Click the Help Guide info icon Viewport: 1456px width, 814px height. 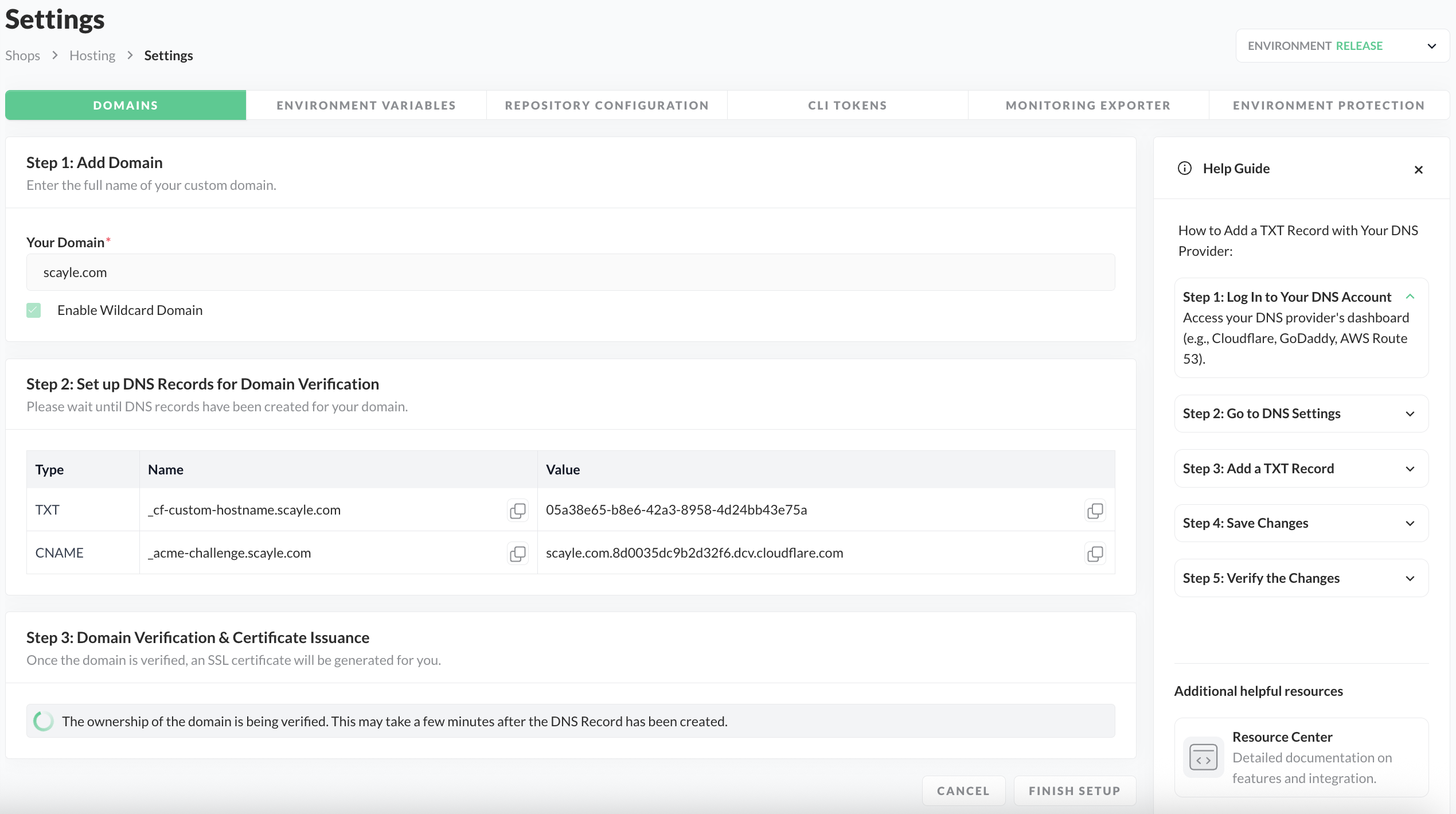(1184, 169)
